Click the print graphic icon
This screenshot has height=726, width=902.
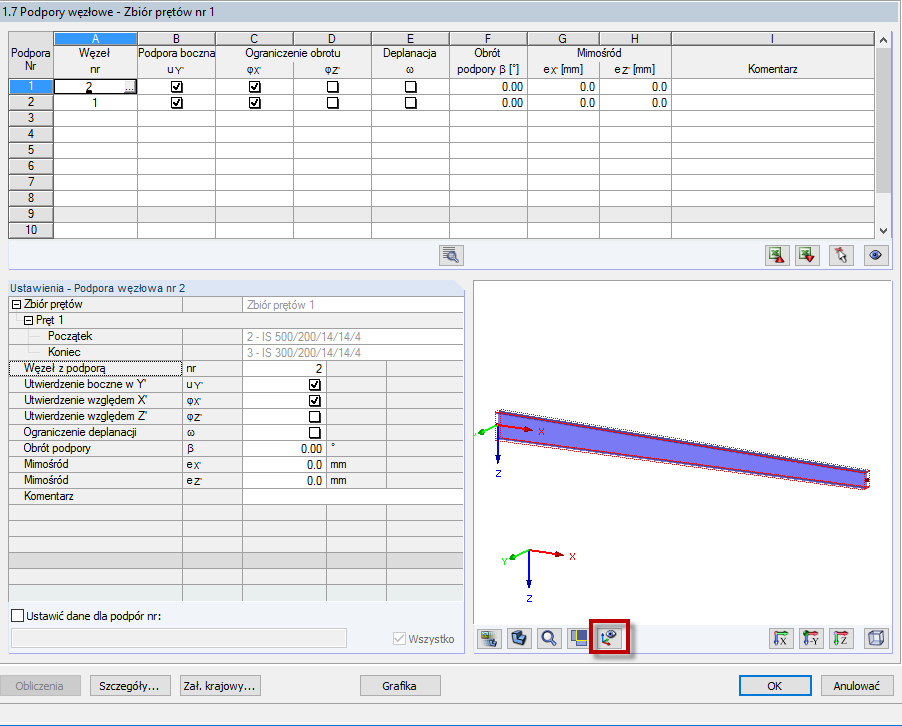489,638
